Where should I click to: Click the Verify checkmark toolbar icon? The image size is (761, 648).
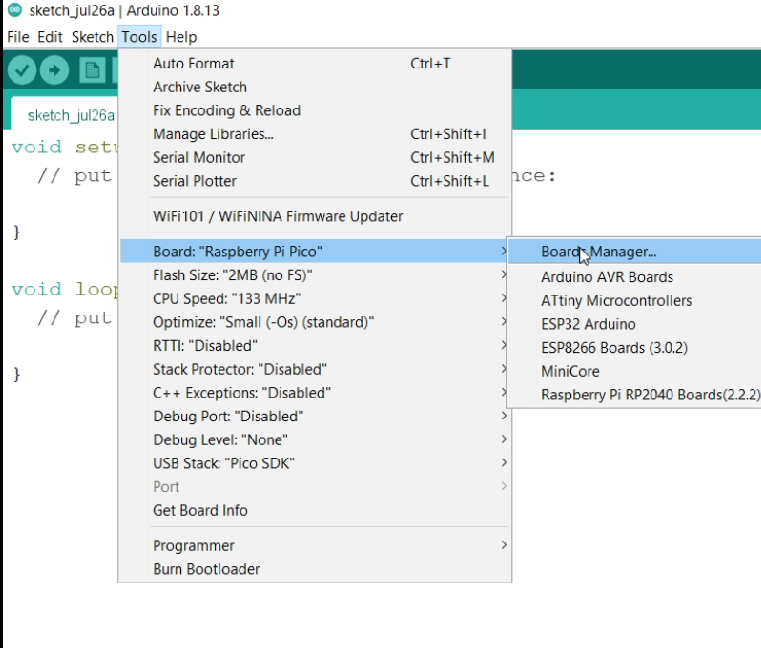pos(22,70)
